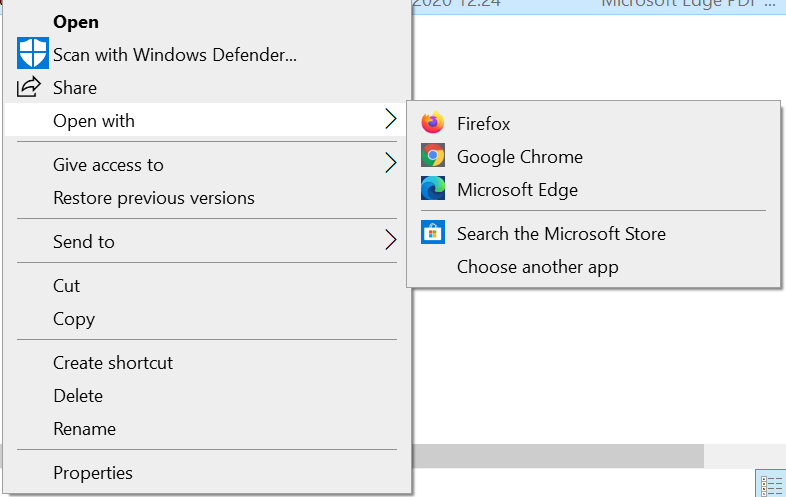
Task: Expand the Give access to submenu arrow
Action: 391,163
